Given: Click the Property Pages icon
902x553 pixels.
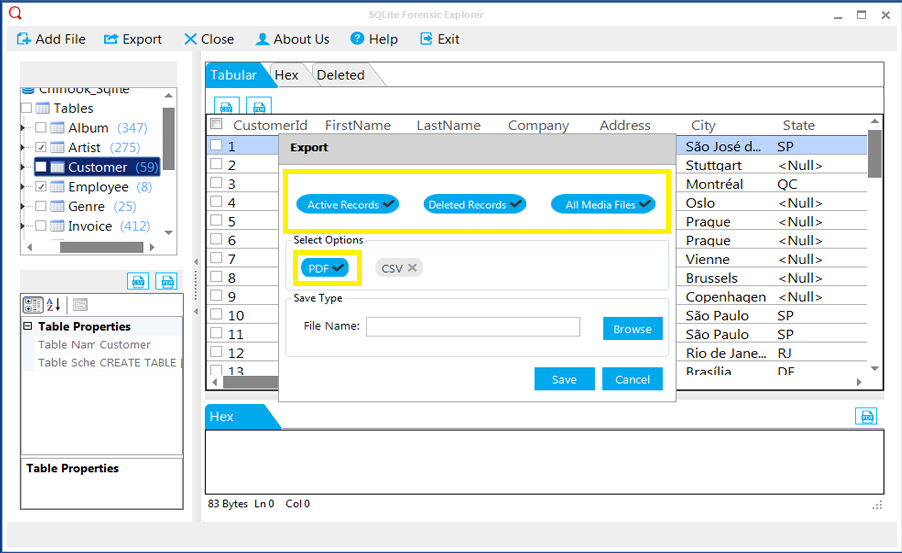Looking at the screenshot, I should 80,305.
